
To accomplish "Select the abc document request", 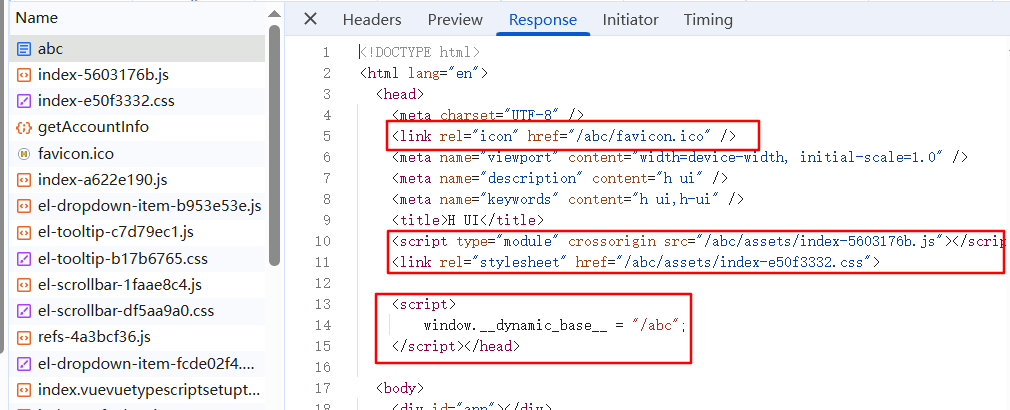I will [138, 48].
